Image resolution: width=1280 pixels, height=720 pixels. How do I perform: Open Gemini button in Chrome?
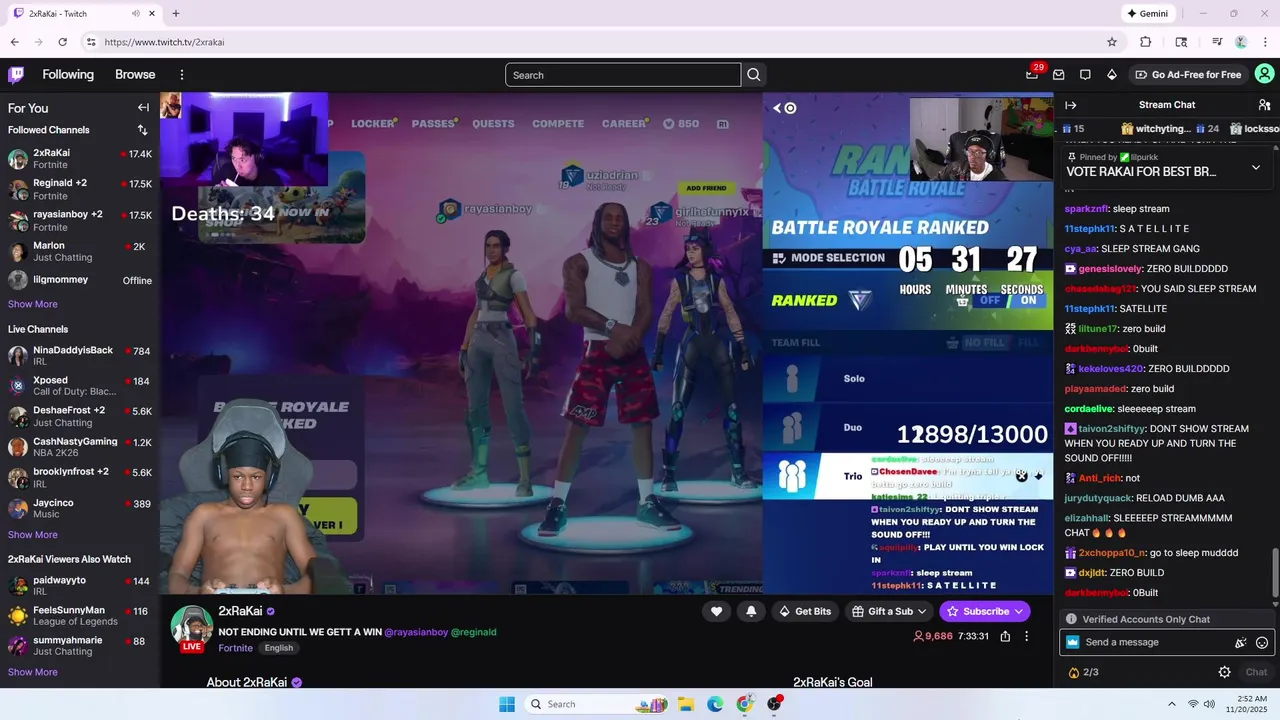[x=1147, y=14]
